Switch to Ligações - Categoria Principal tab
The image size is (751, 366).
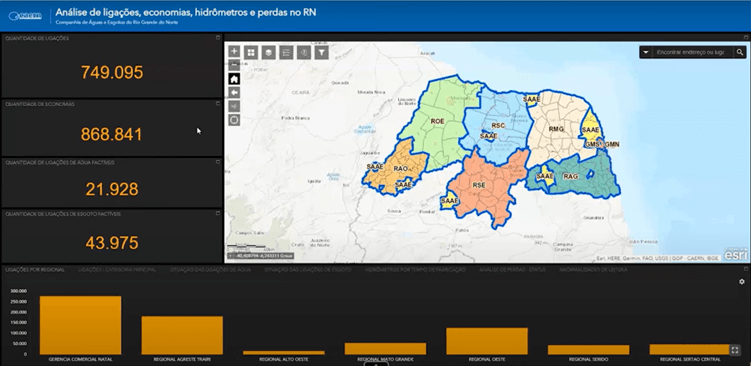point(117,270)
